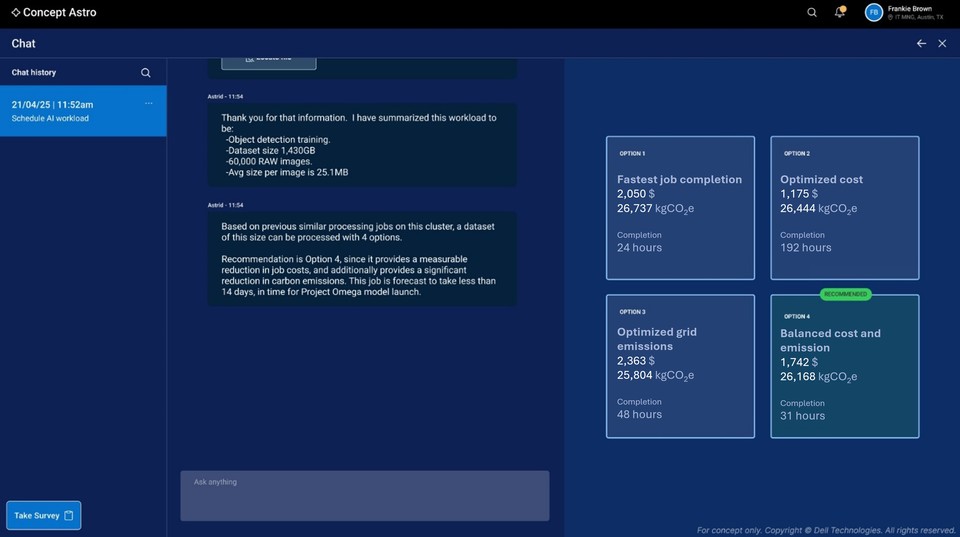Click the green Recommended badge
Screen dimensions: 960x537
pos(845,295)
